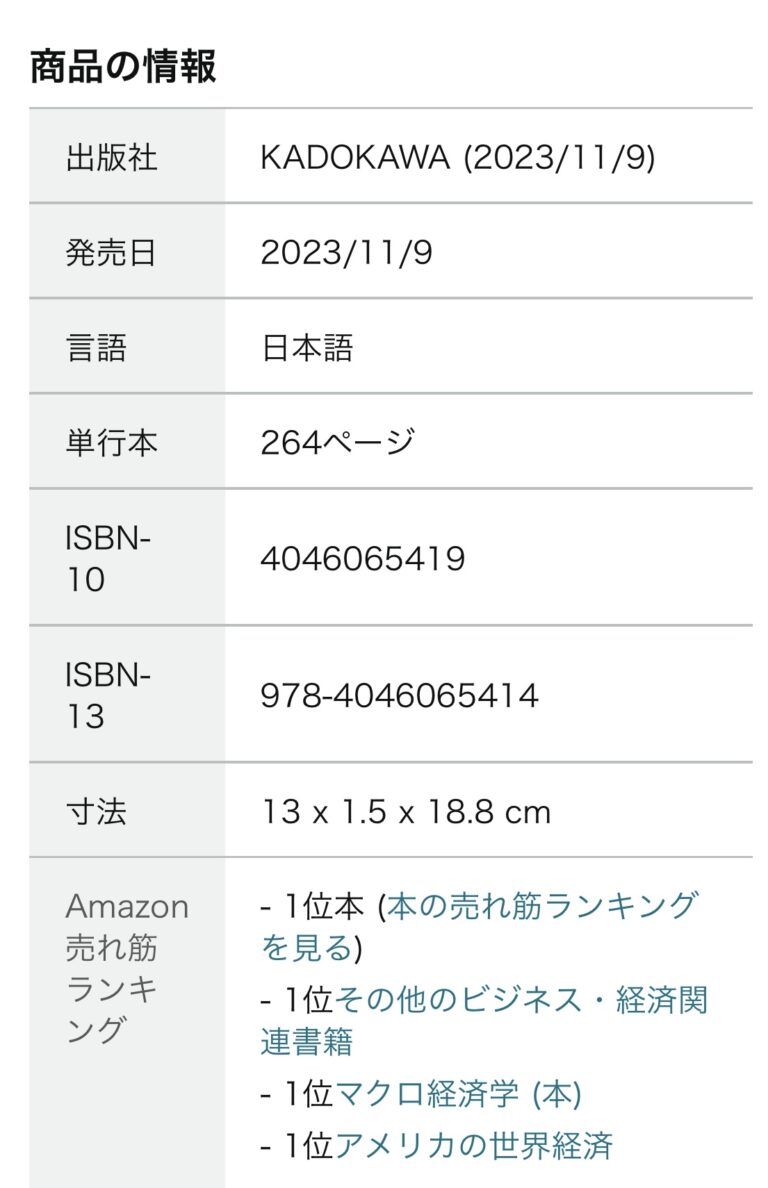
Task: Open the 本の売れ筋ランキングを見る link
Action: [x=540, y=907]
